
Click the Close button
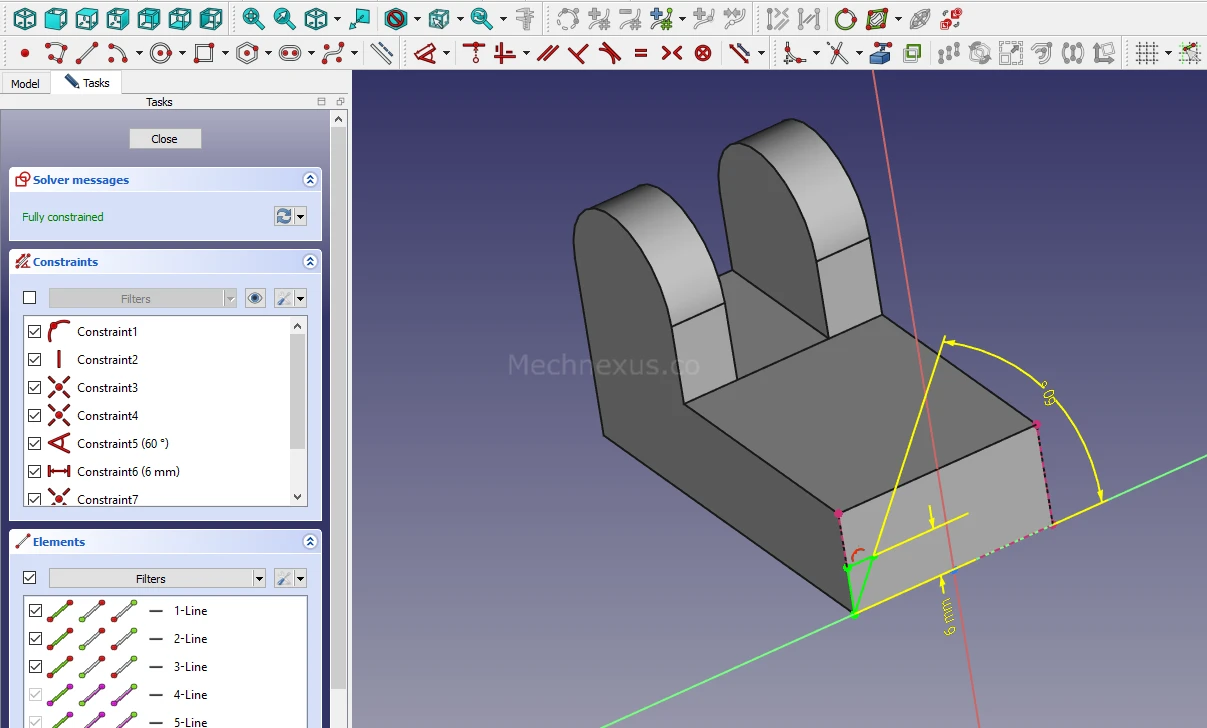[x=165, y=139]
